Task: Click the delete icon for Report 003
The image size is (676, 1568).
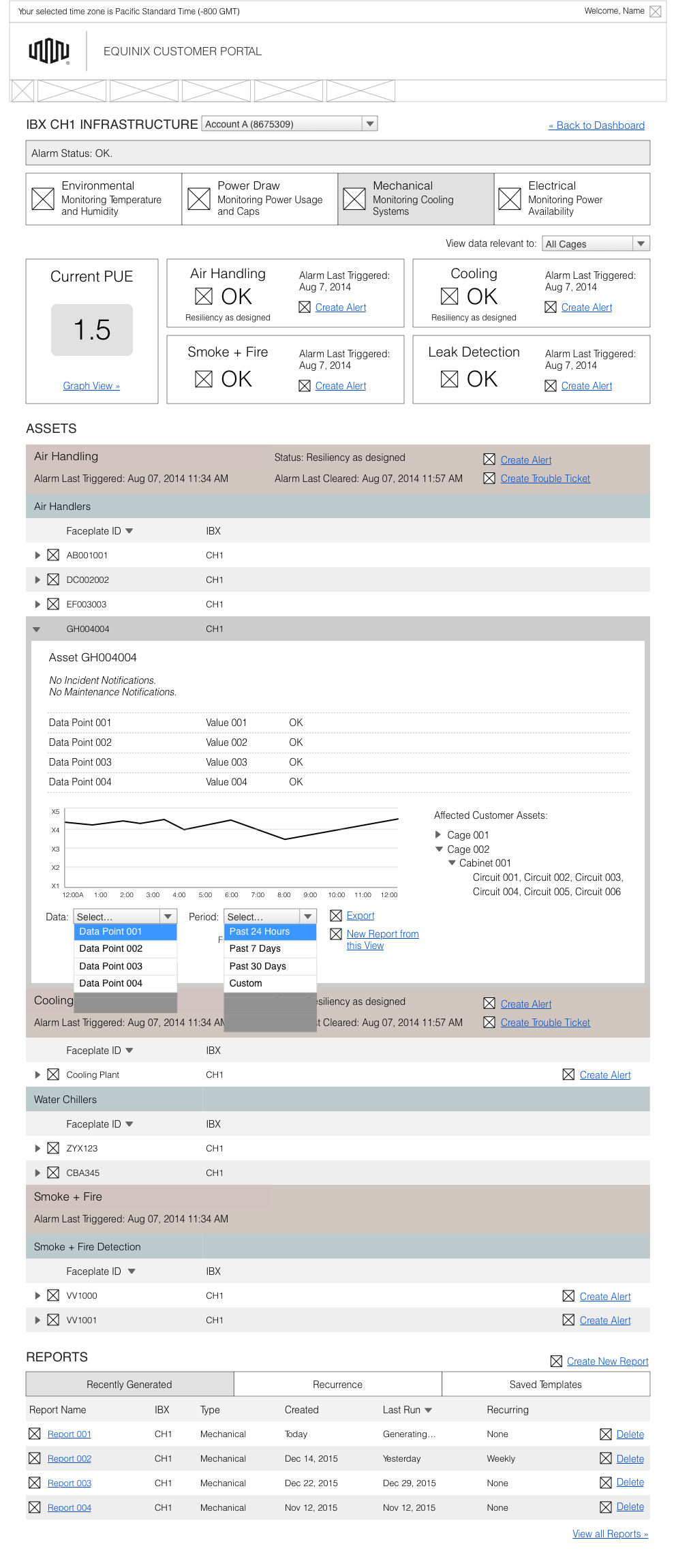Action: tap(606, 1483)
